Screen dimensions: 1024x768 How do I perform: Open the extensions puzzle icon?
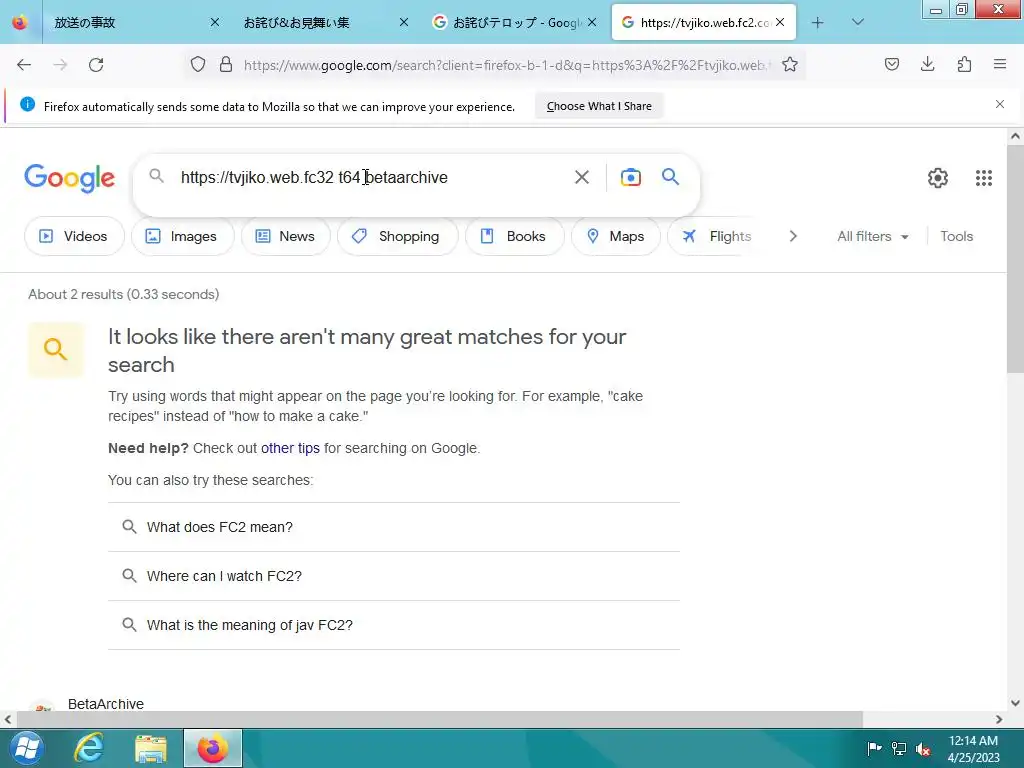964,64
